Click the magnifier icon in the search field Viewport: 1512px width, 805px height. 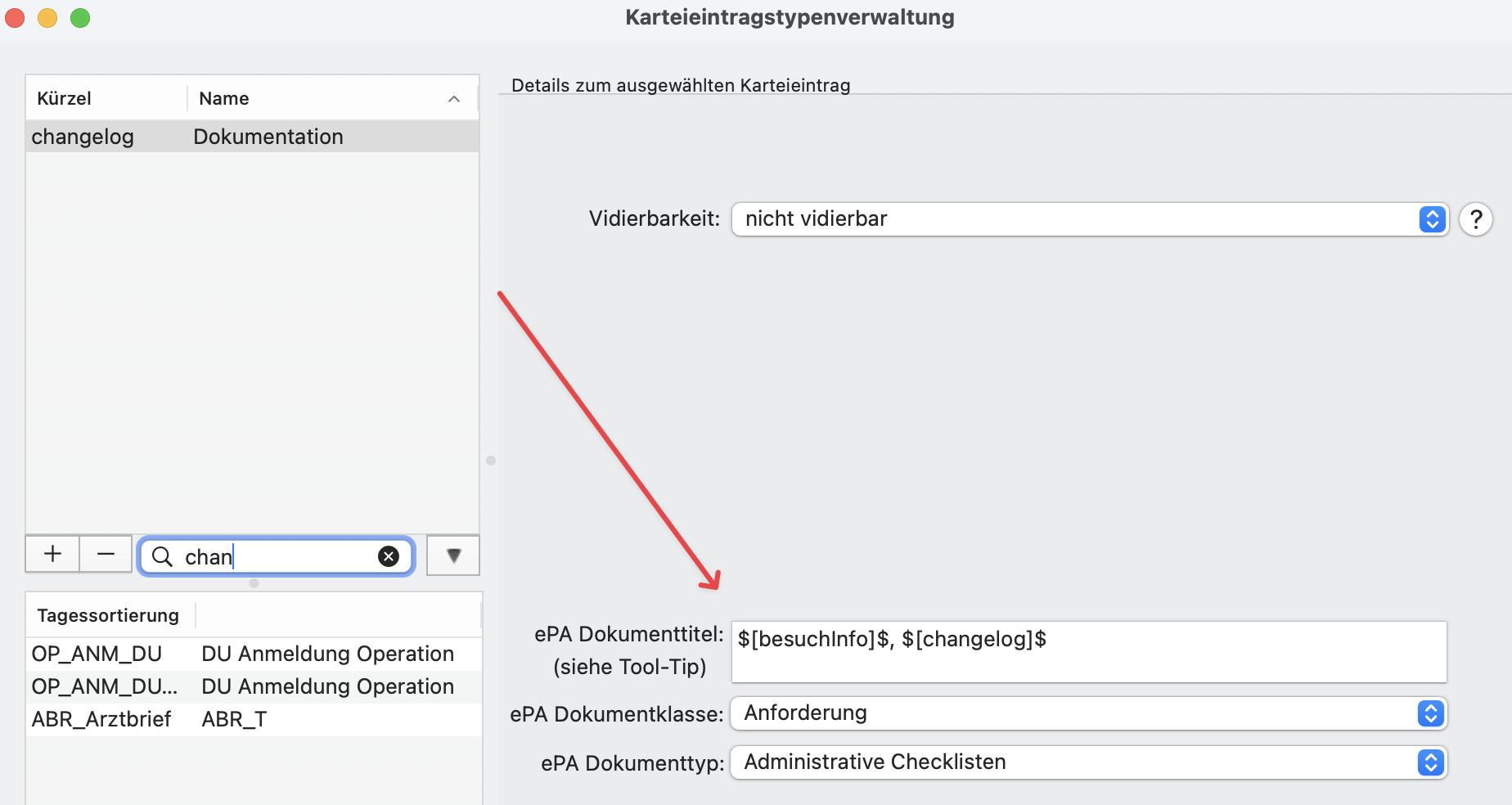point(162,556)
